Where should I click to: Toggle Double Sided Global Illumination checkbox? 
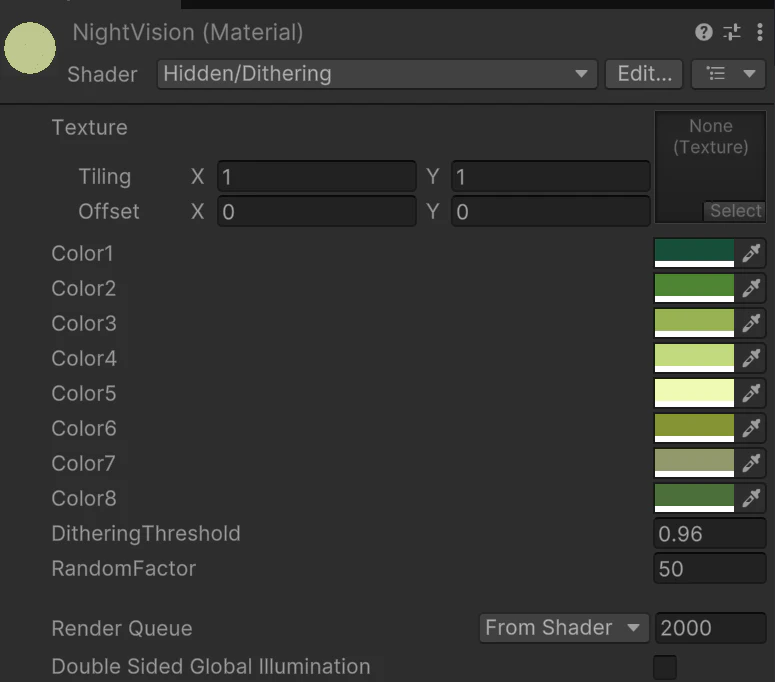coord(665,667)
